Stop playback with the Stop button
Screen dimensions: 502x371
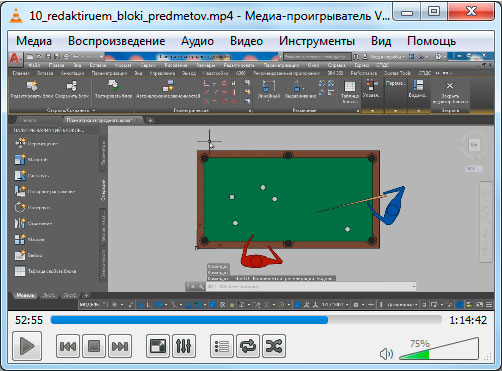point(94,346)
